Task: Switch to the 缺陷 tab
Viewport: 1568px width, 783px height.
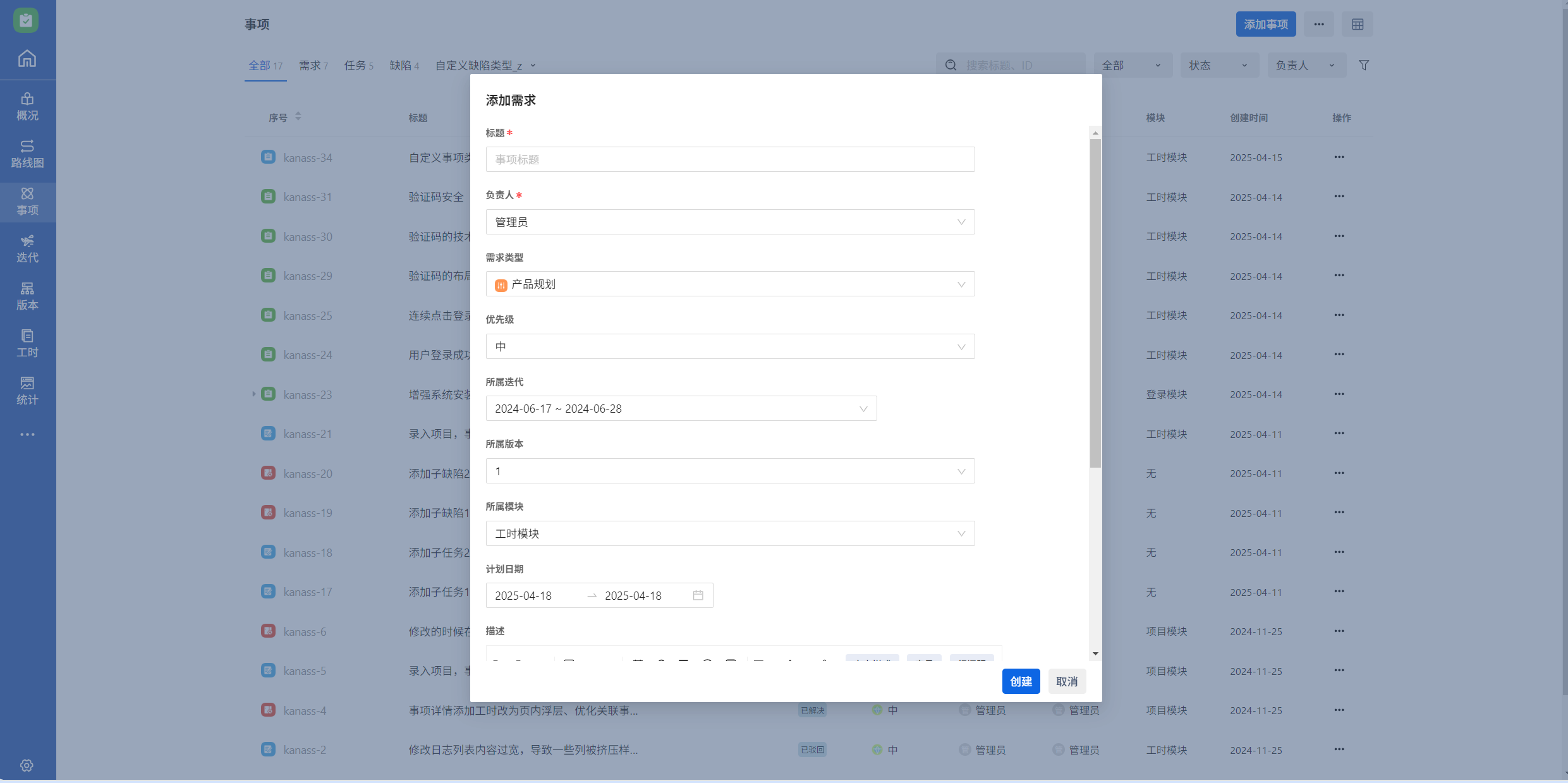Action: (x=404, y=66)
